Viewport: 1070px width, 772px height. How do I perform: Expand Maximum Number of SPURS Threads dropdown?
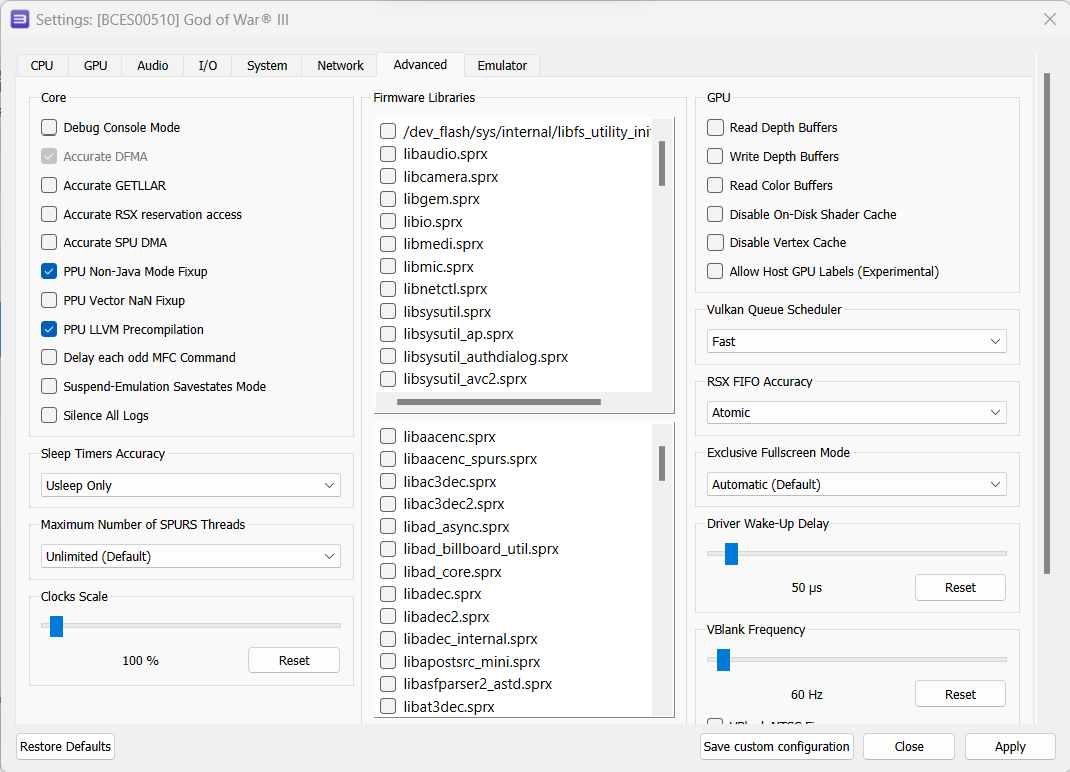coord(190,556)
